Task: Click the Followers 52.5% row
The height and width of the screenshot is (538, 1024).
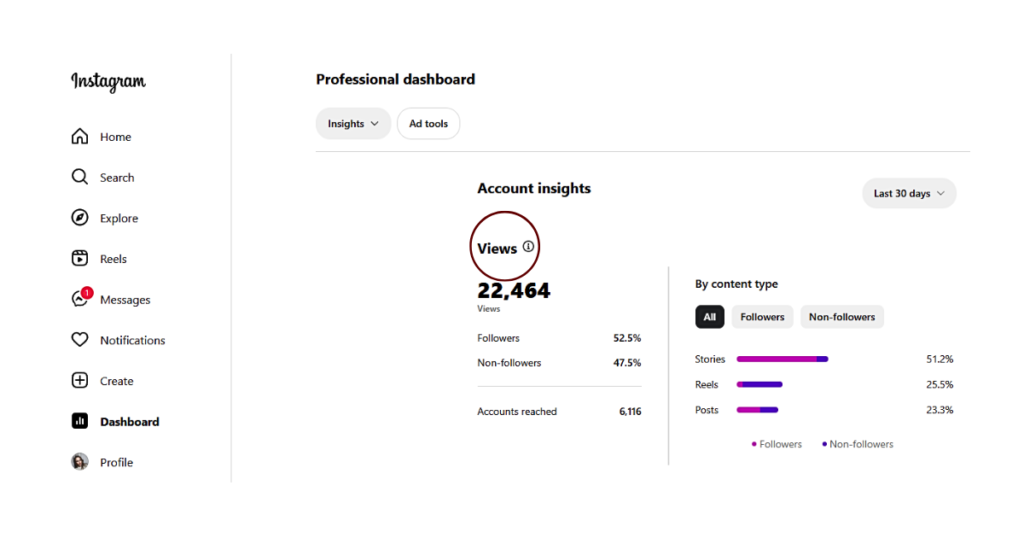Action: pos(559,338)
